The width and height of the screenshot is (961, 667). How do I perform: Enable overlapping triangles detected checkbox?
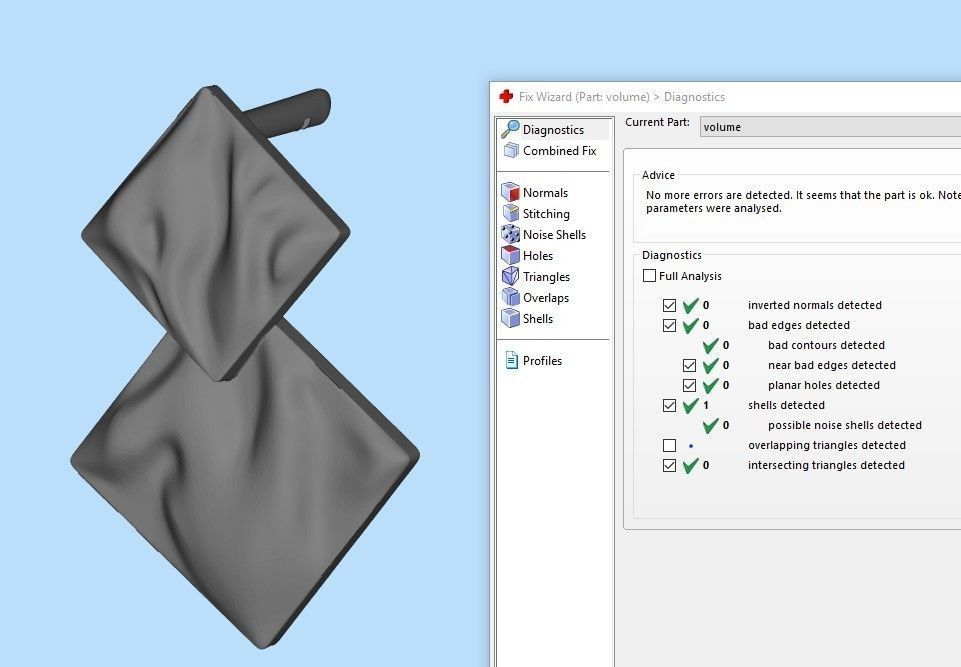[669, 445]
